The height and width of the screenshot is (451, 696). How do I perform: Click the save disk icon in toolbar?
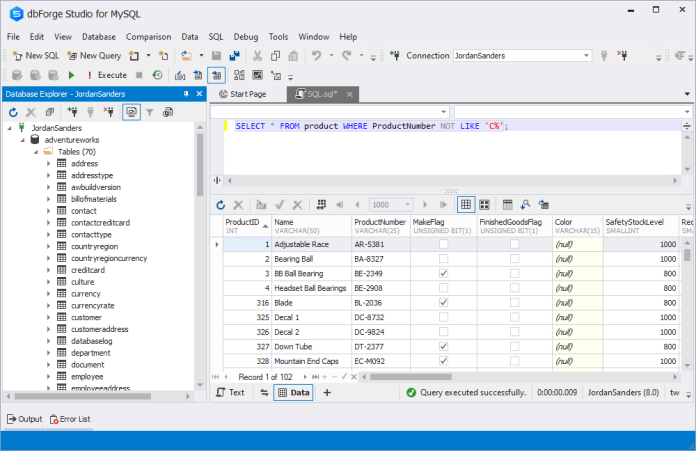click(x=215, y=56)
